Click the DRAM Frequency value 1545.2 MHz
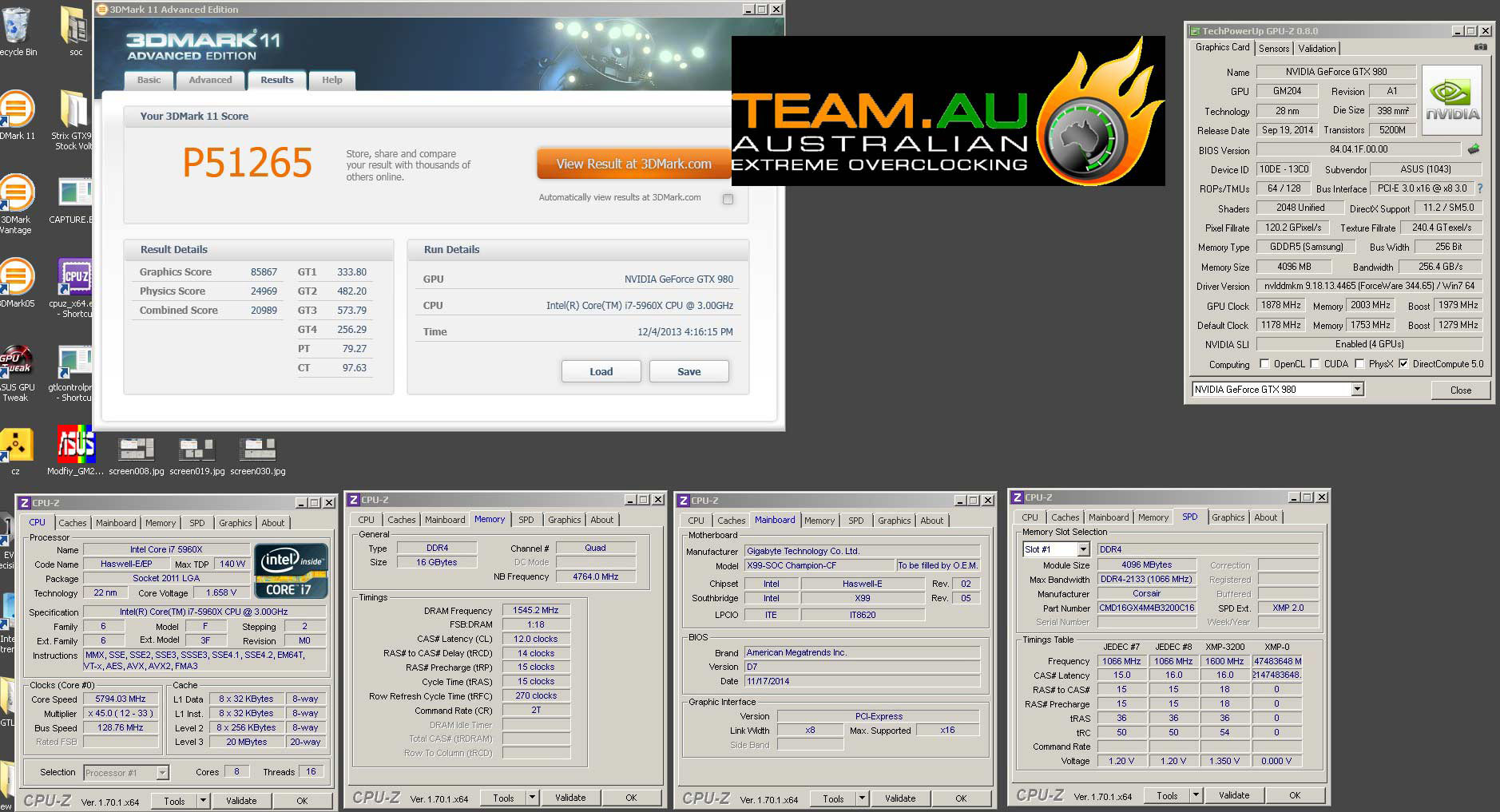 [536, 611]
